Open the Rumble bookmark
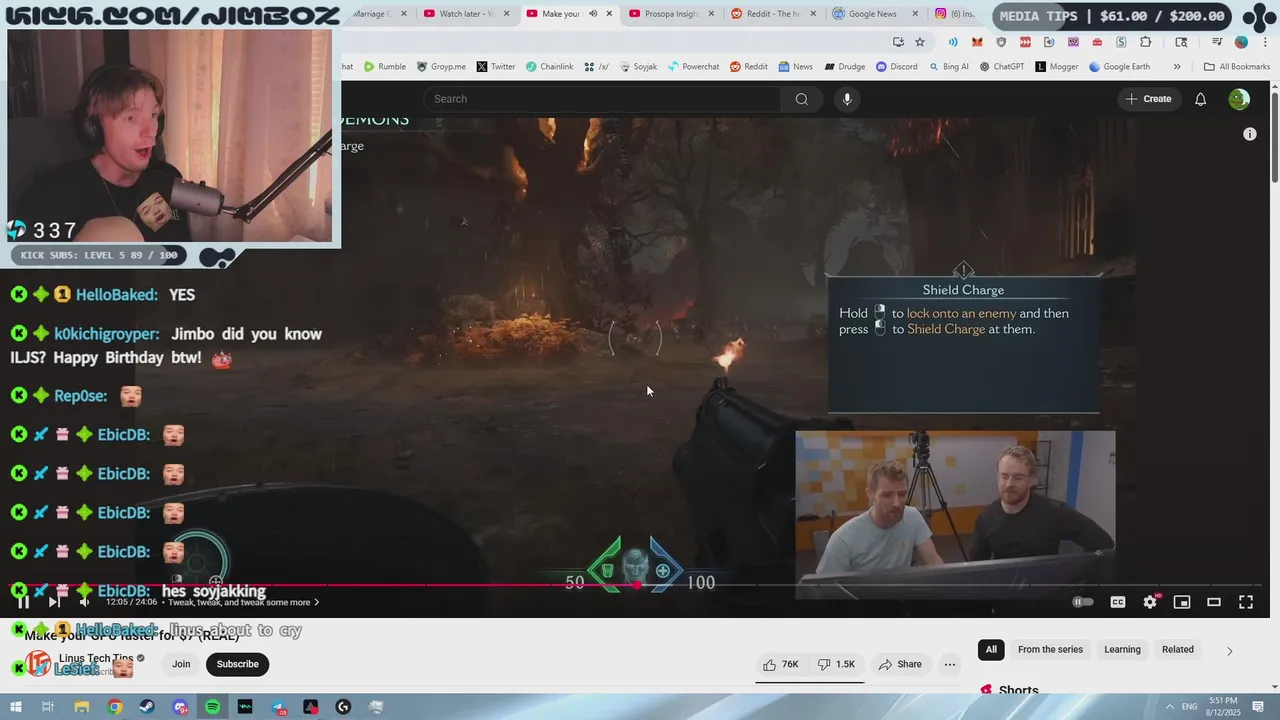The height and width of the screenshot is (720, 1280). (384, 67)
